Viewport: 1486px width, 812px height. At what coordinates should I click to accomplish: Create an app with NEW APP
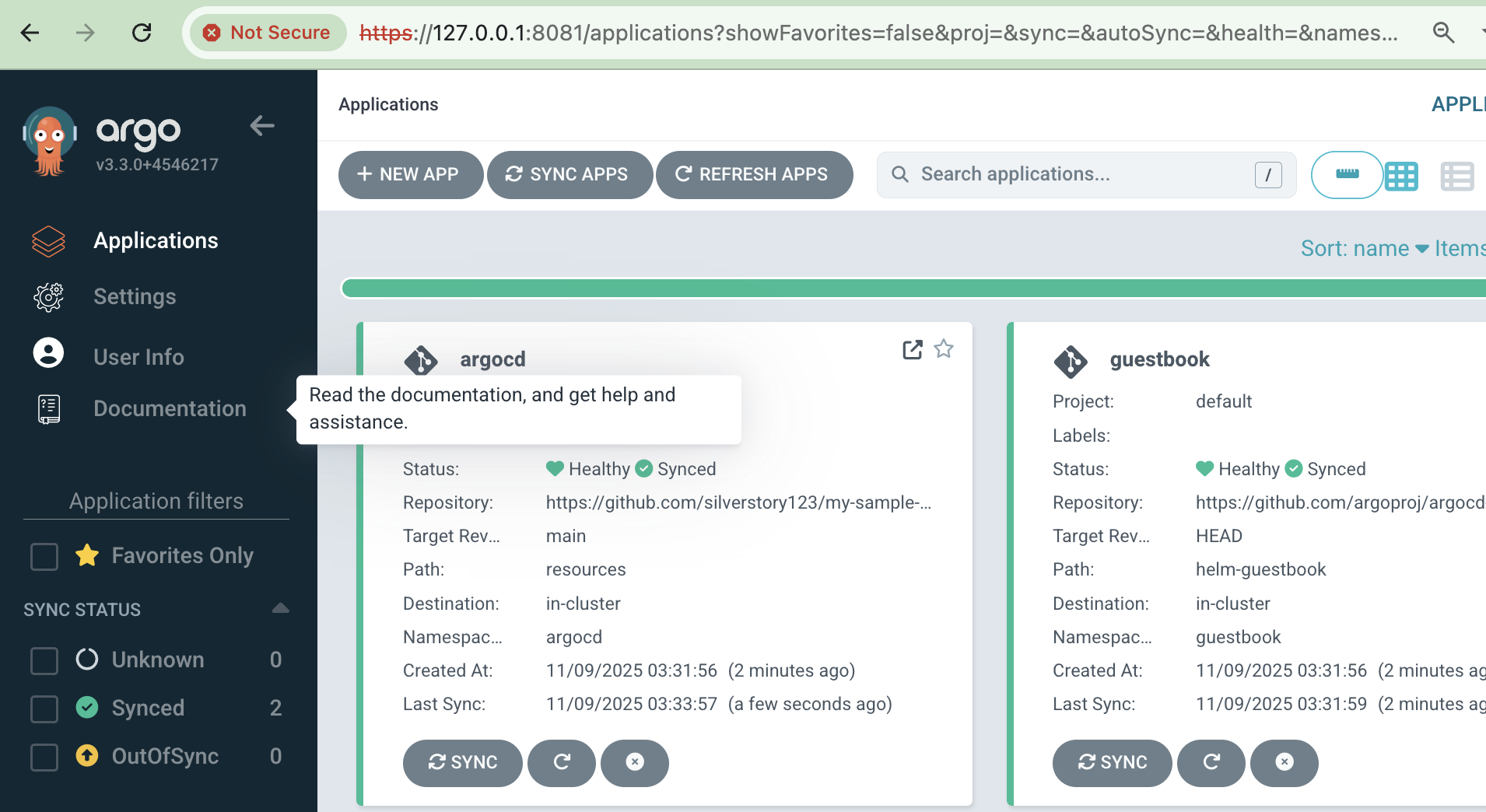tap(410, 174)
